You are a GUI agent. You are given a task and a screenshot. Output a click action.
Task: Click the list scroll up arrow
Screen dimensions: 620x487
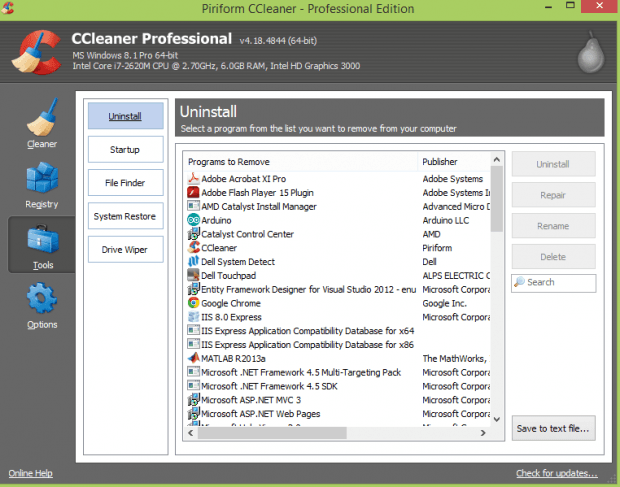click(497, 159)
